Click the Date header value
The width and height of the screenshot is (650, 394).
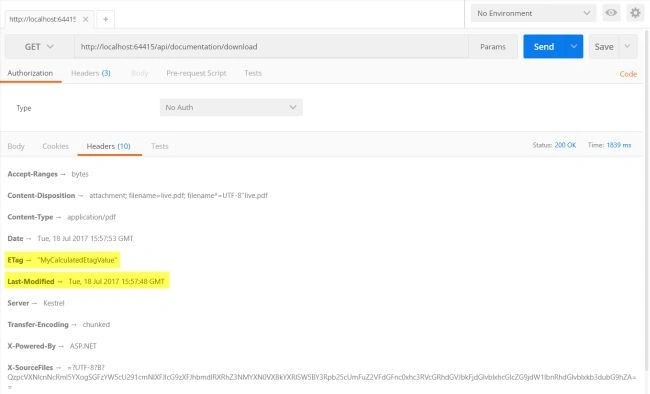(85, 238)
